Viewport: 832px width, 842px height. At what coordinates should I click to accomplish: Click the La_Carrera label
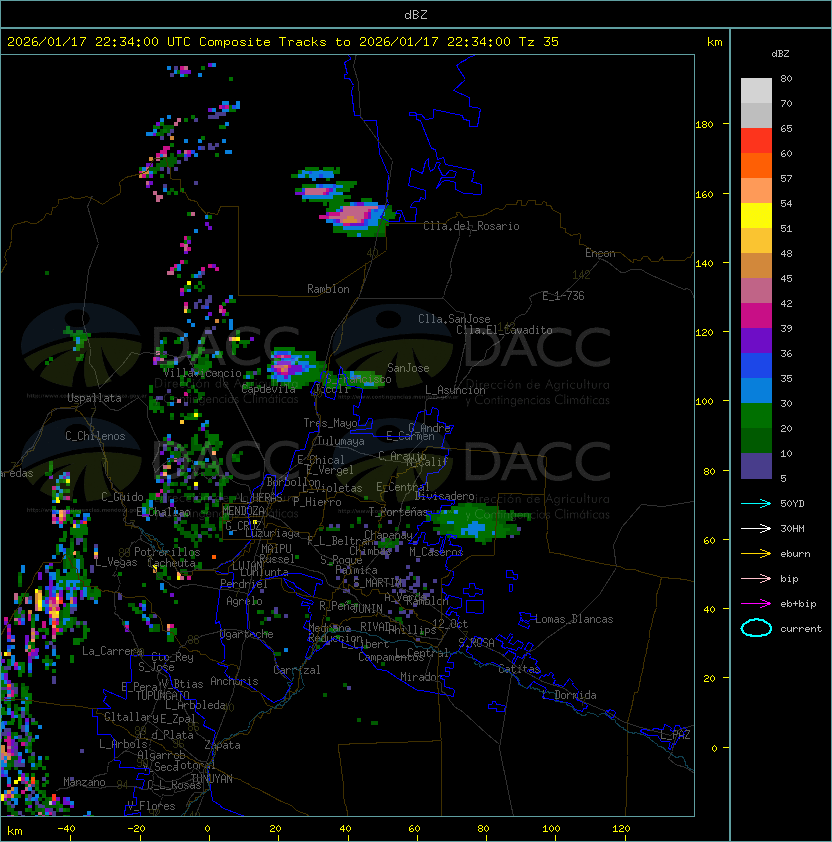(113, 651)
